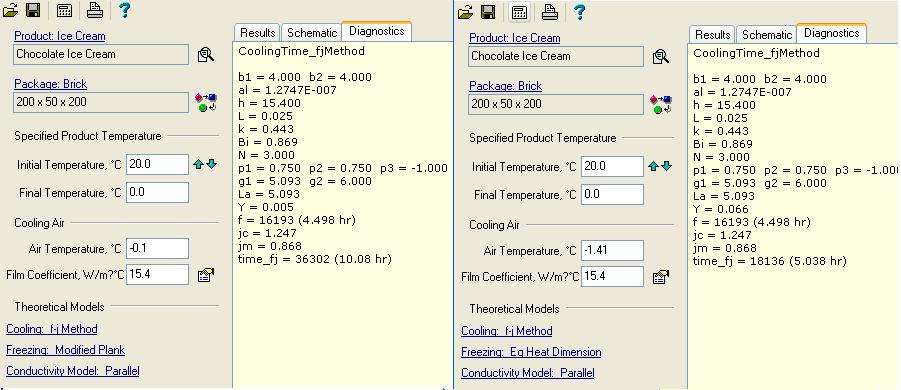Click the open folder icon in left toolbar
This screenshot has width=901, height=390.
pyautogui.click(x=10, y=10)
